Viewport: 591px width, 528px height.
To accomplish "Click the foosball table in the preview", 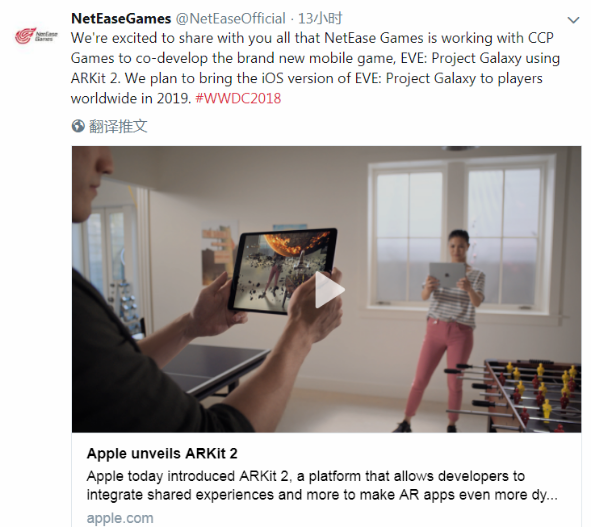I will coord(527,394).
